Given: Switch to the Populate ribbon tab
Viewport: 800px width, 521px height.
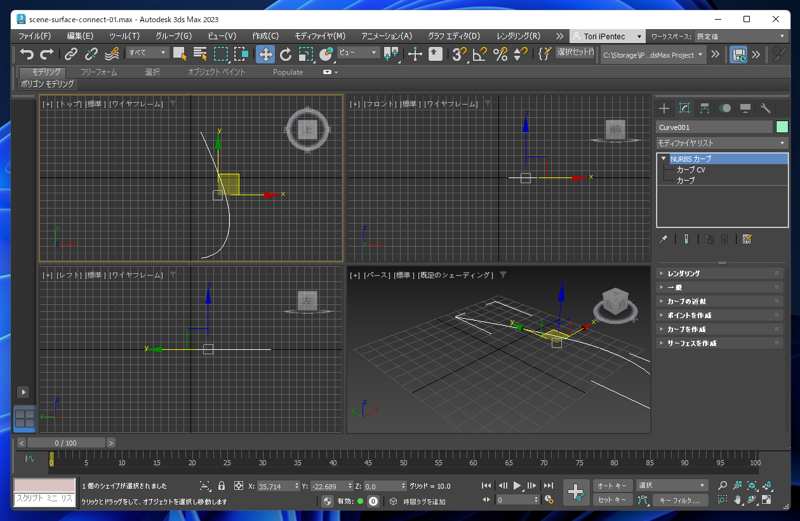Looking at the screenshot, I should pos(288,72).
